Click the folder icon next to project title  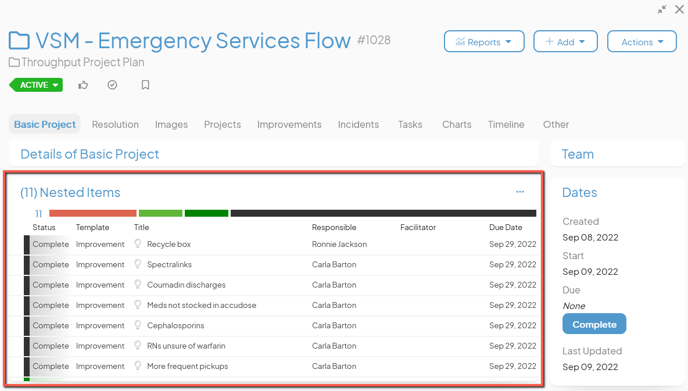pyautogui.click(x=19, y=41)
